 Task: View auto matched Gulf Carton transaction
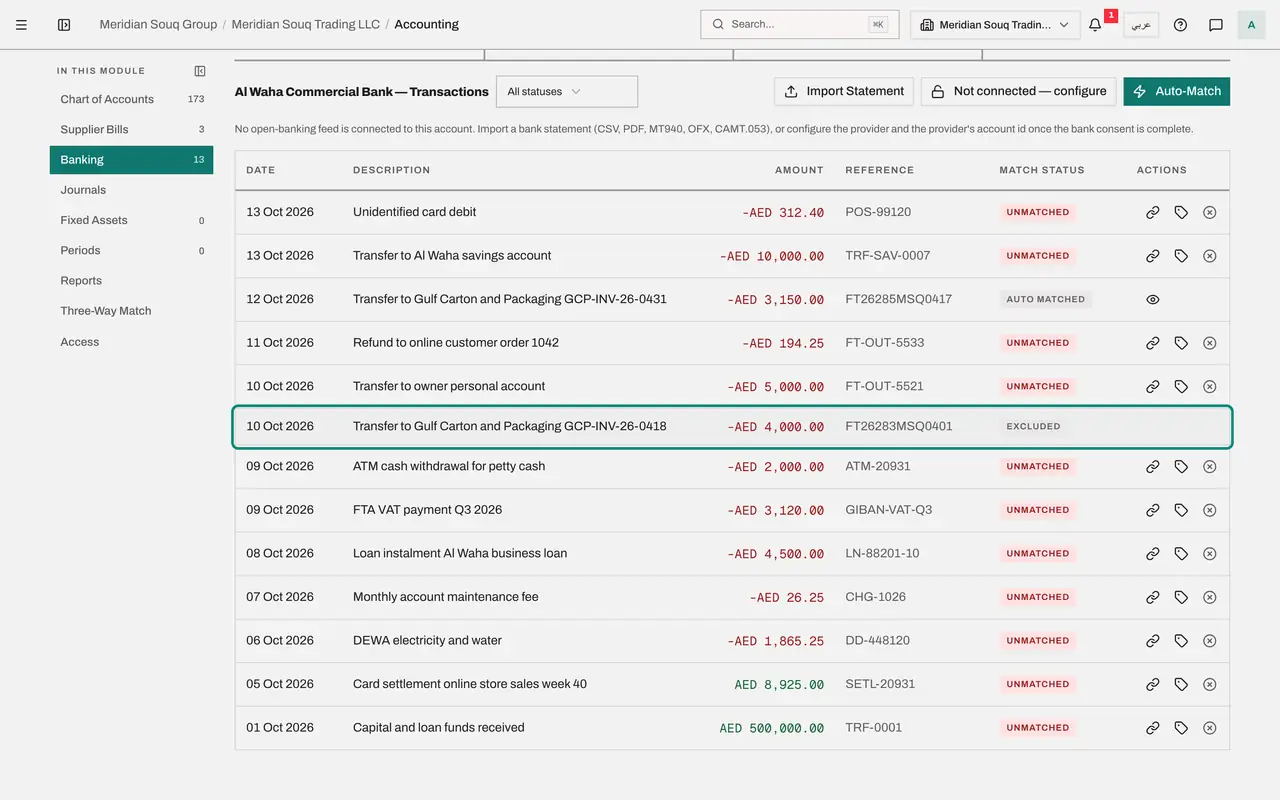point(1153,300)
